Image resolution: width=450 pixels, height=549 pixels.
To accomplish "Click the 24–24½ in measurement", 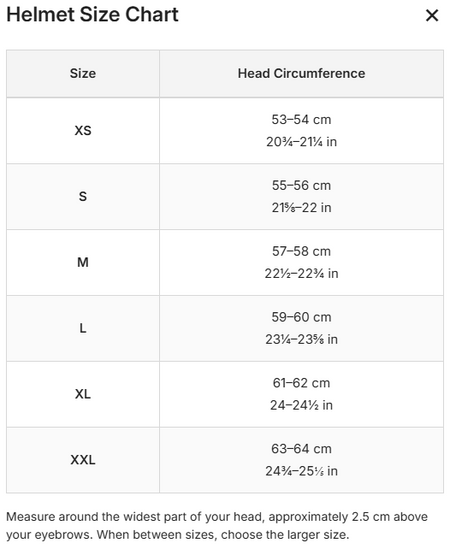I will 301,405.
